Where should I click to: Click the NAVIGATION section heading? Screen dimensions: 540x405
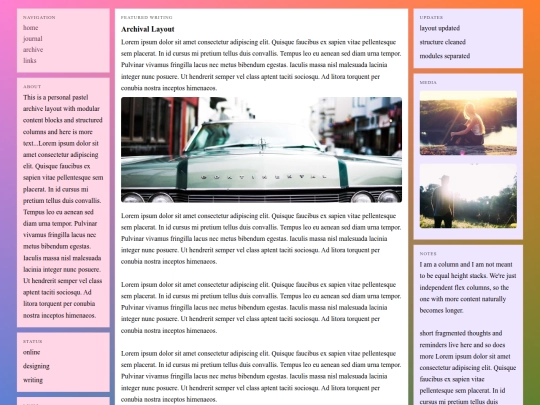pyautogui.click(x=39, y=17)
